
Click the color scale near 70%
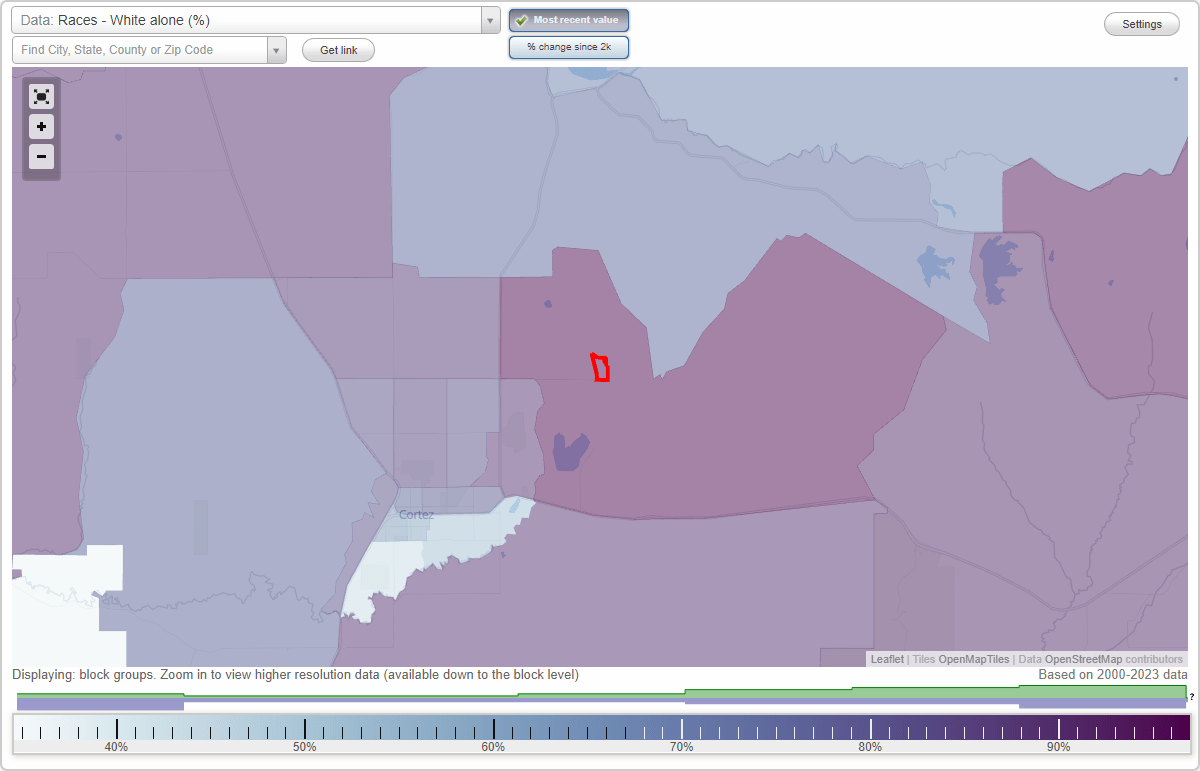tap(683, 727)
